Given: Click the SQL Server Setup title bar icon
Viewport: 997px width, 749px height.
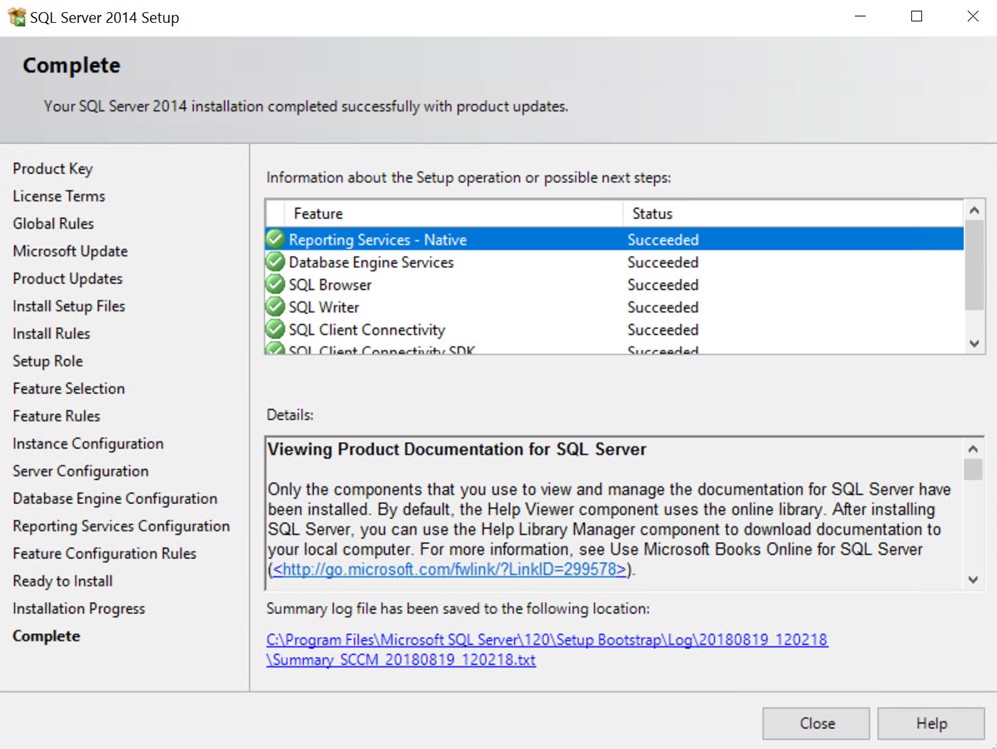Looking at the screenshot, I should [17, 17].
